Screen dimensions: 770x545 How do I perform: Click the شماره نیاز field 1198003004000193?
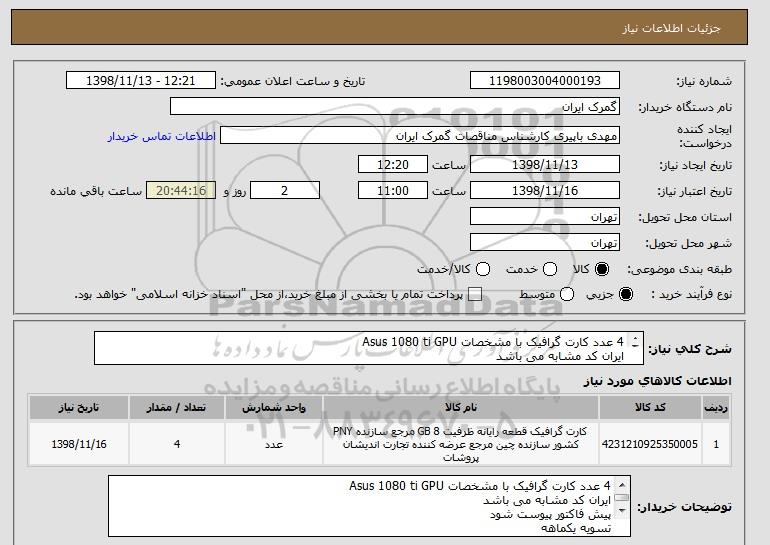click(x=545, y=81)
